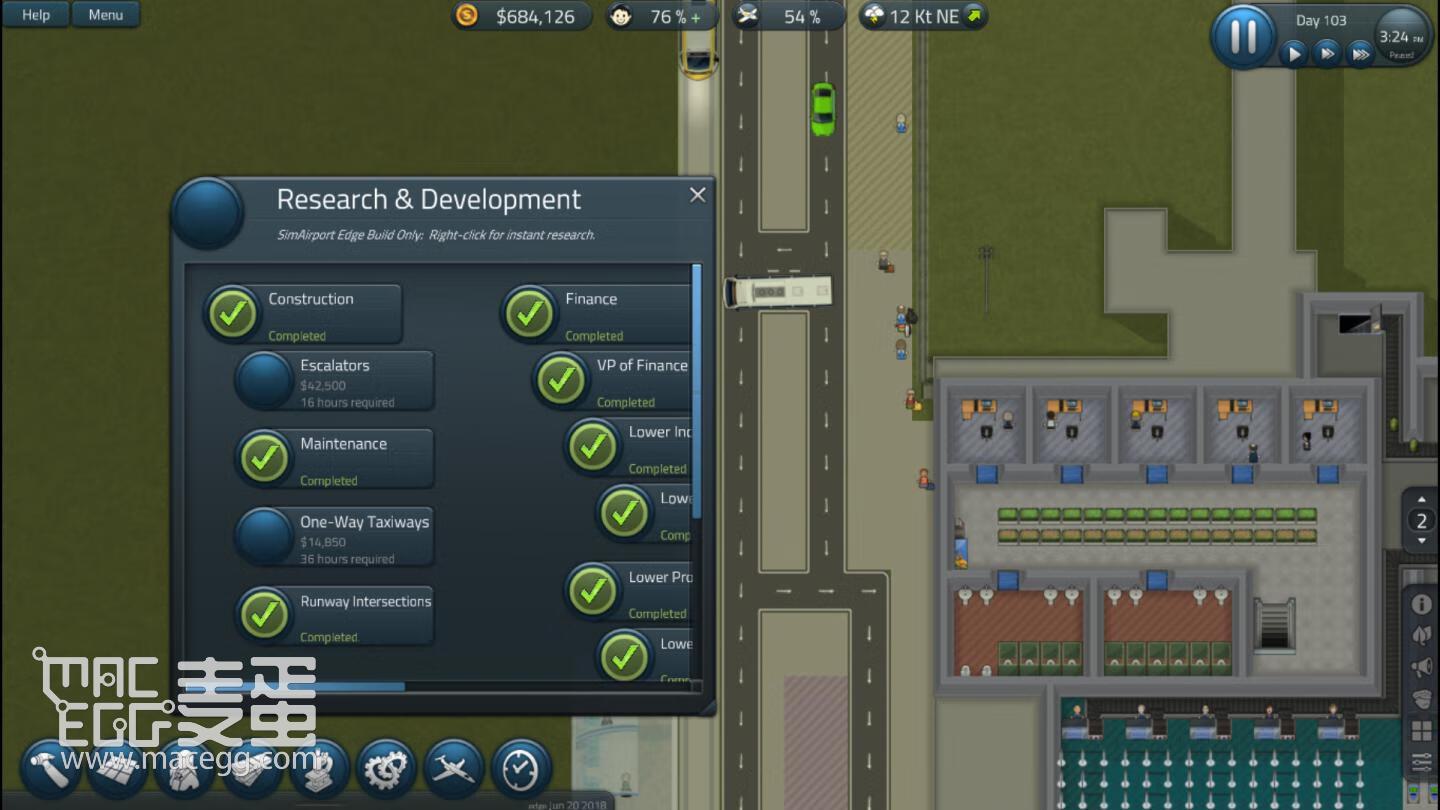This screenshot has height=810, width=1440.
Task: Click the Escalators empty research orb
Action: point(265,380)
